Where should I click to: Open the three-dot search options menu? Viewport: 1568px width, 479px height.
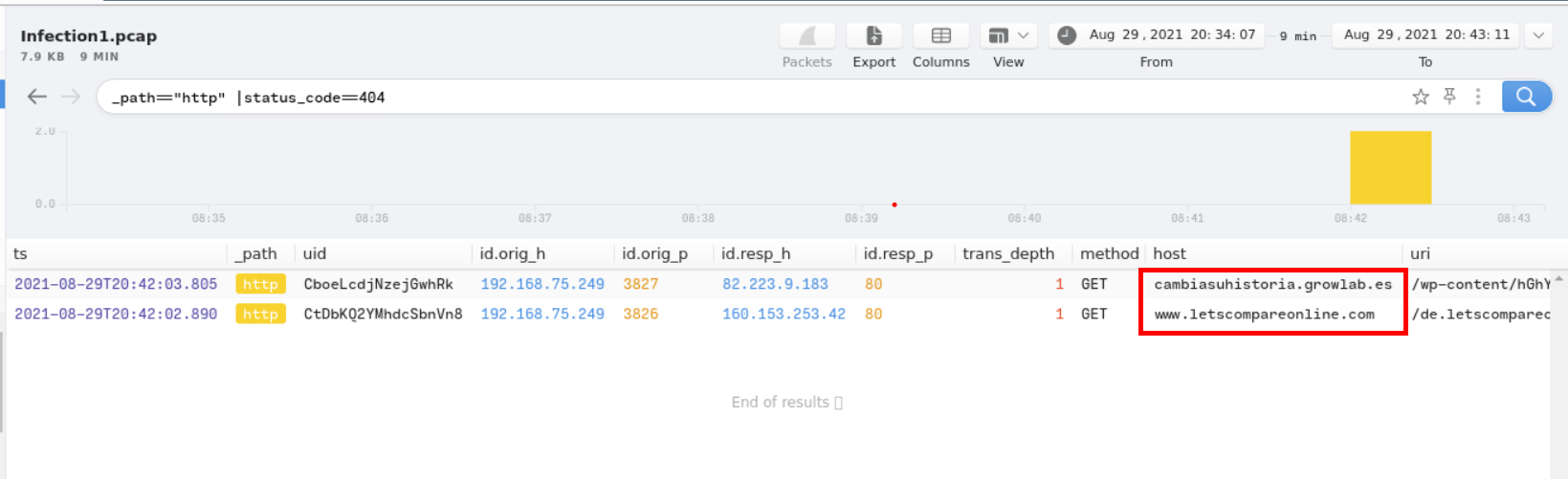[x=1478, y=97]
